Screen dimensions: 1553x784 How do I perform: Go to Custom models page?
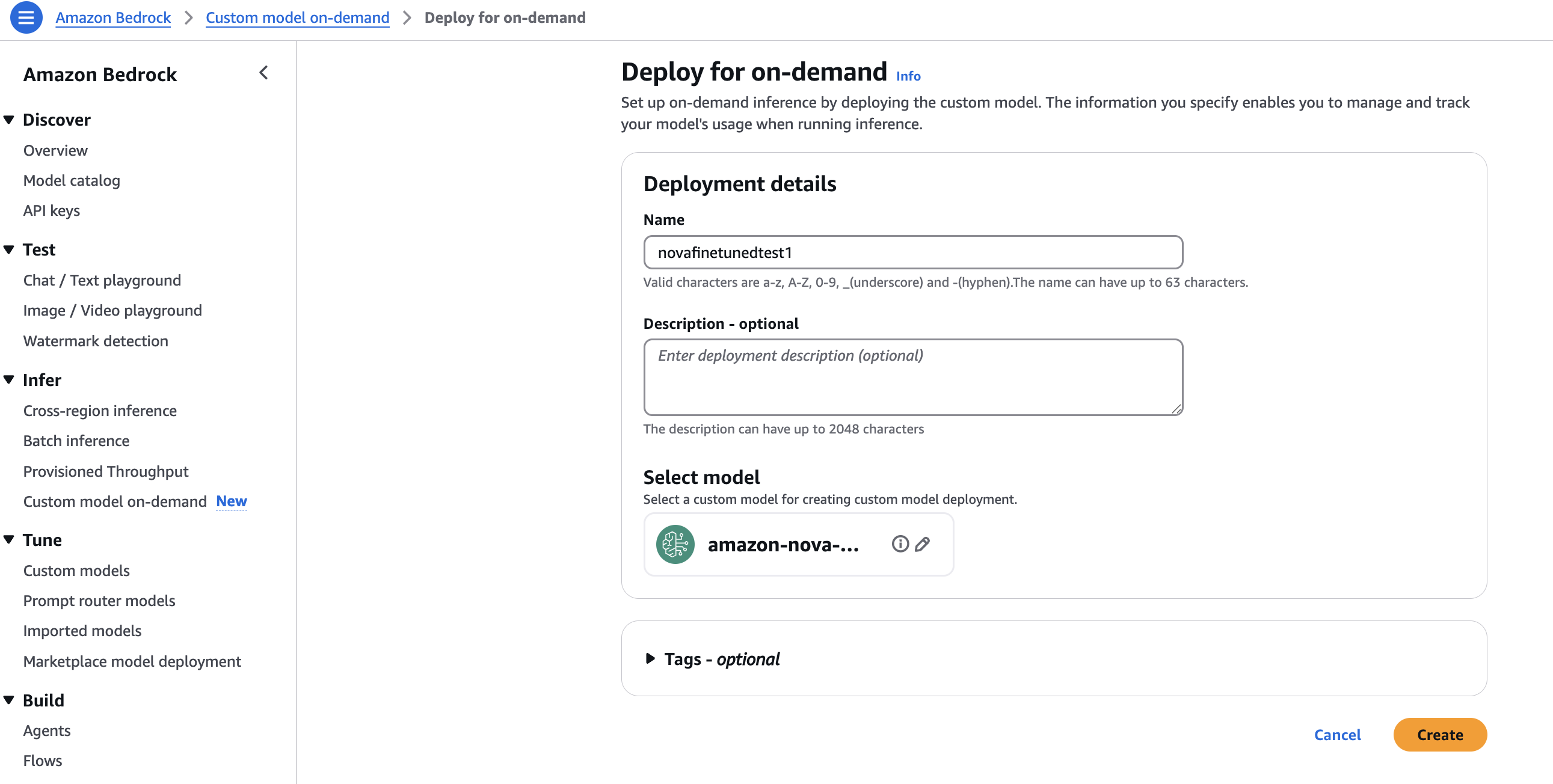(x=76, y=571)
